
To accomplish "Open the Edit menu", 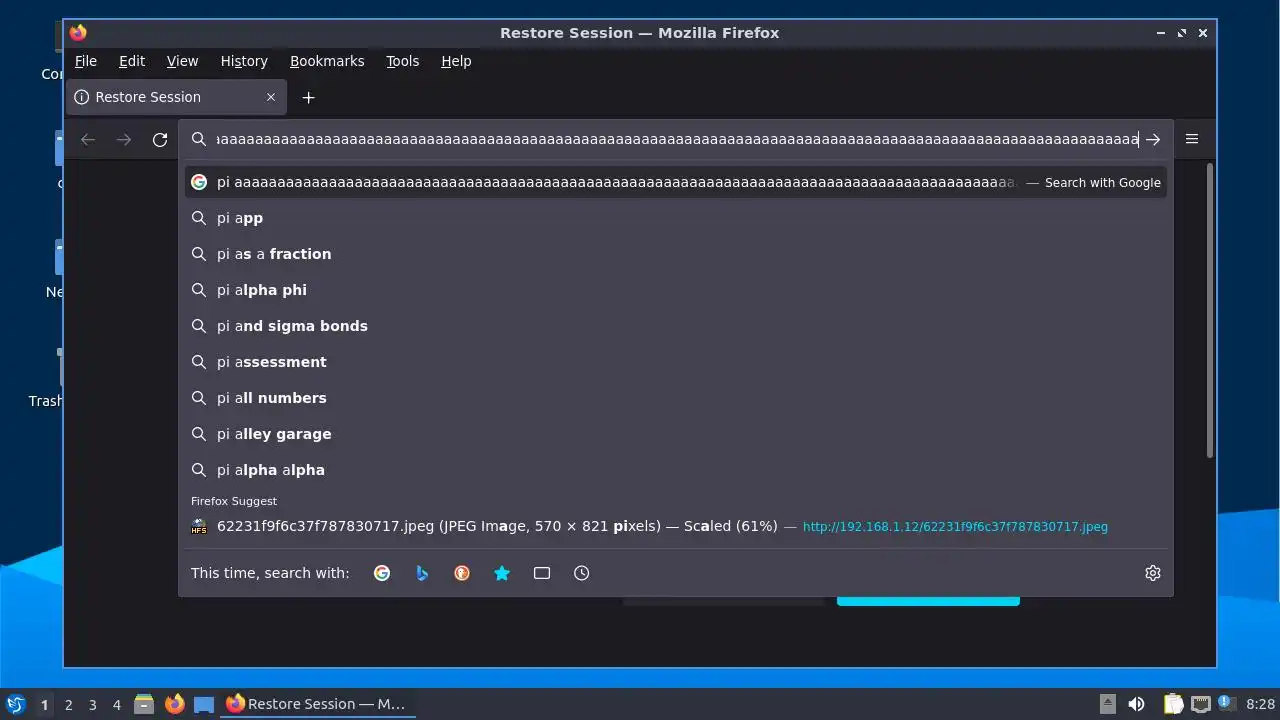I will [x=132, y=61].
